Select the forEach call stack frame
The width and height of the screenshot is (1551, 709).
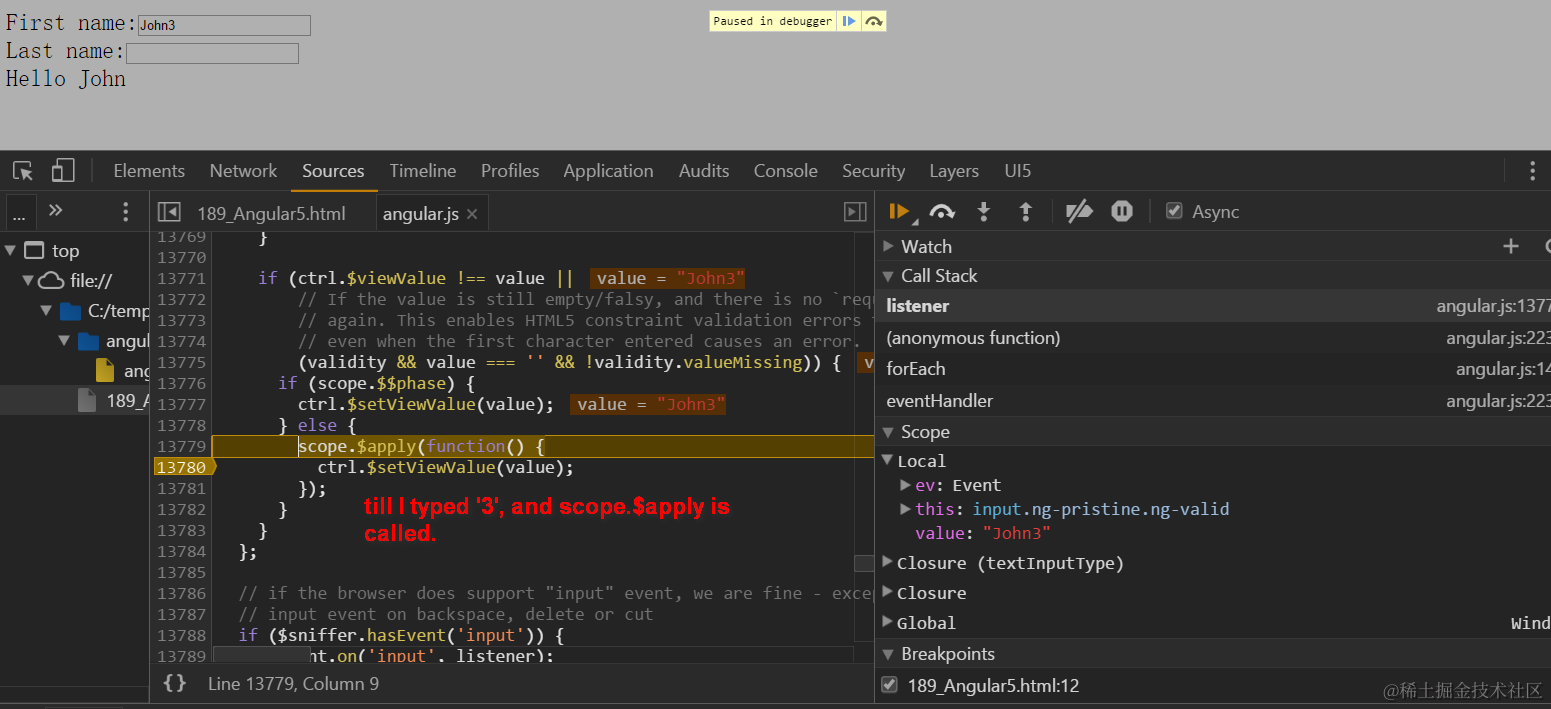tap(1213, 369)
